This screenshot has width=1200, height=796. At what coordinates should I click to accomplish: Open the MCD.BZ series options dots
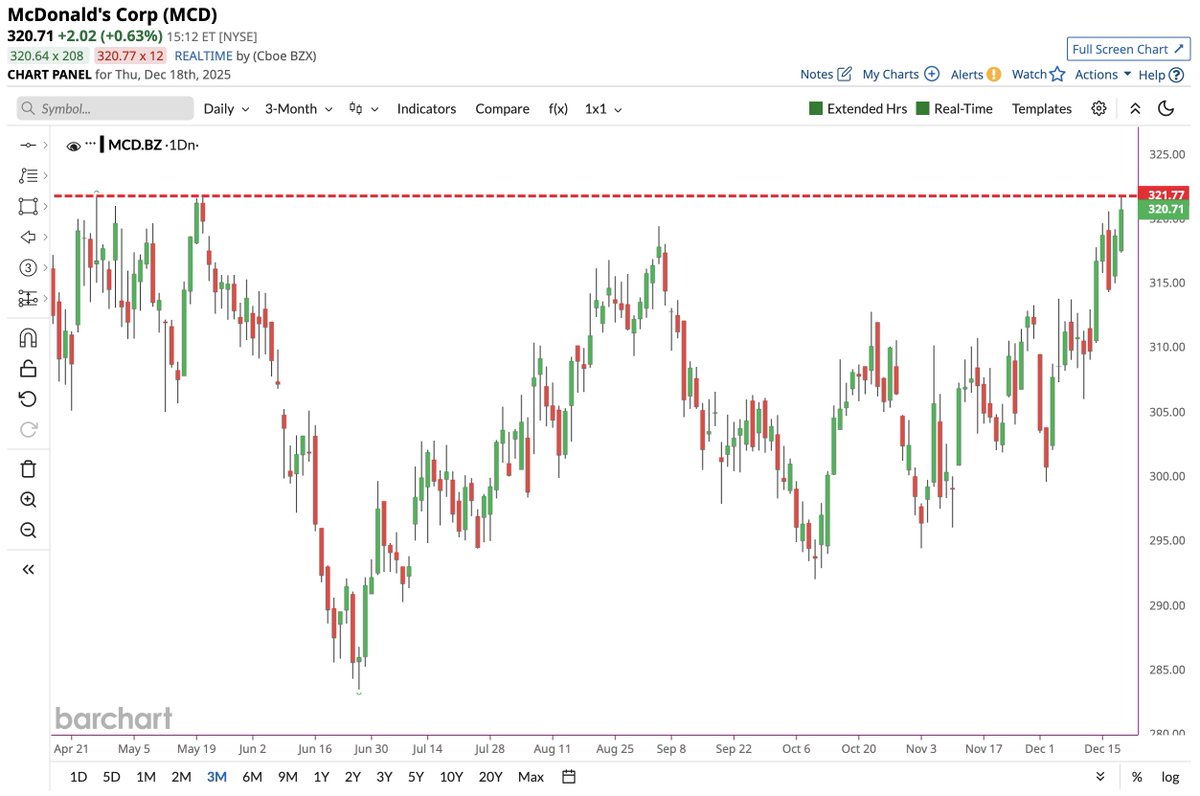click(90, 144)
